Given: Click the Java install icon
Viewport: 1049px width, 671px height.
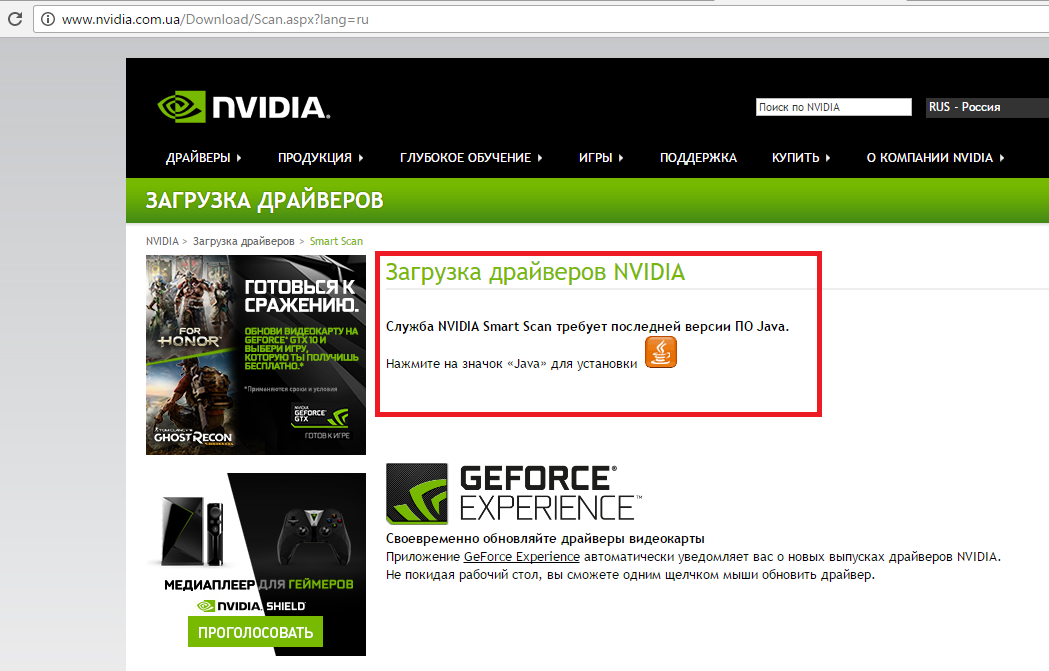Looking at the screenshot, I should [x=661, y=352].
